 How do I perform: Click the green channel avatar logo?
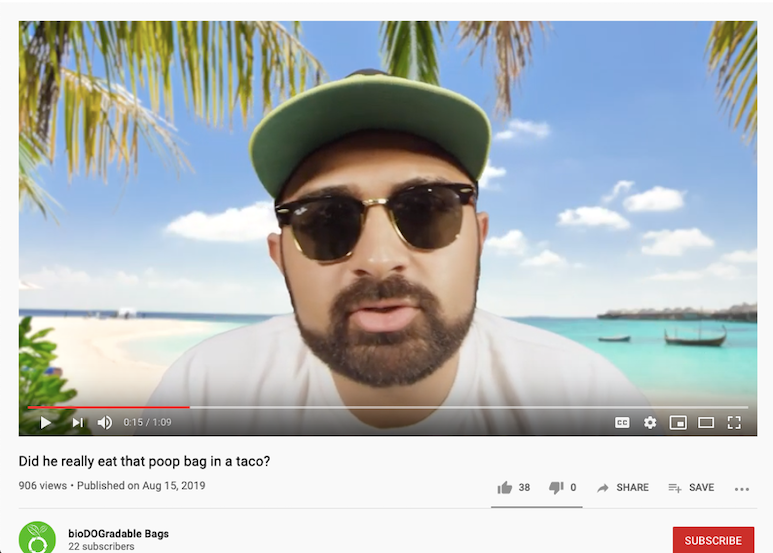tap(37, 538)
